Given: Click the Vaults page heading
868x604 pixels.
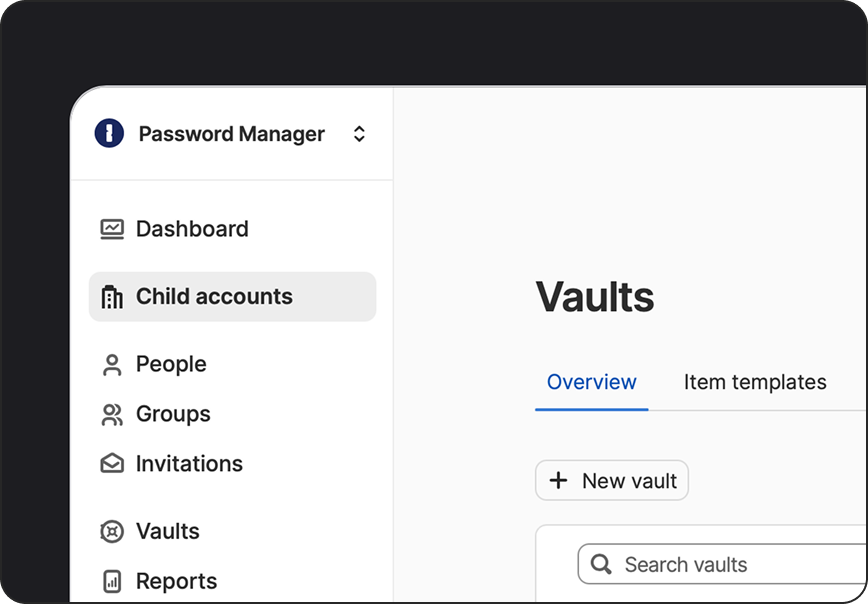Looking at the screenshot, I should click(x=595, y=297).
